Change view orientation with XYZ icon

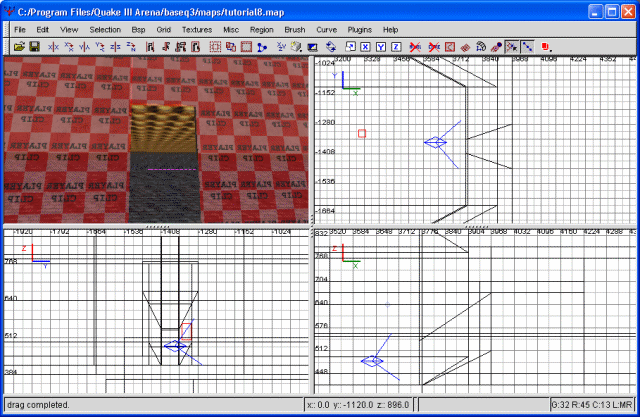tap(281, 47)
